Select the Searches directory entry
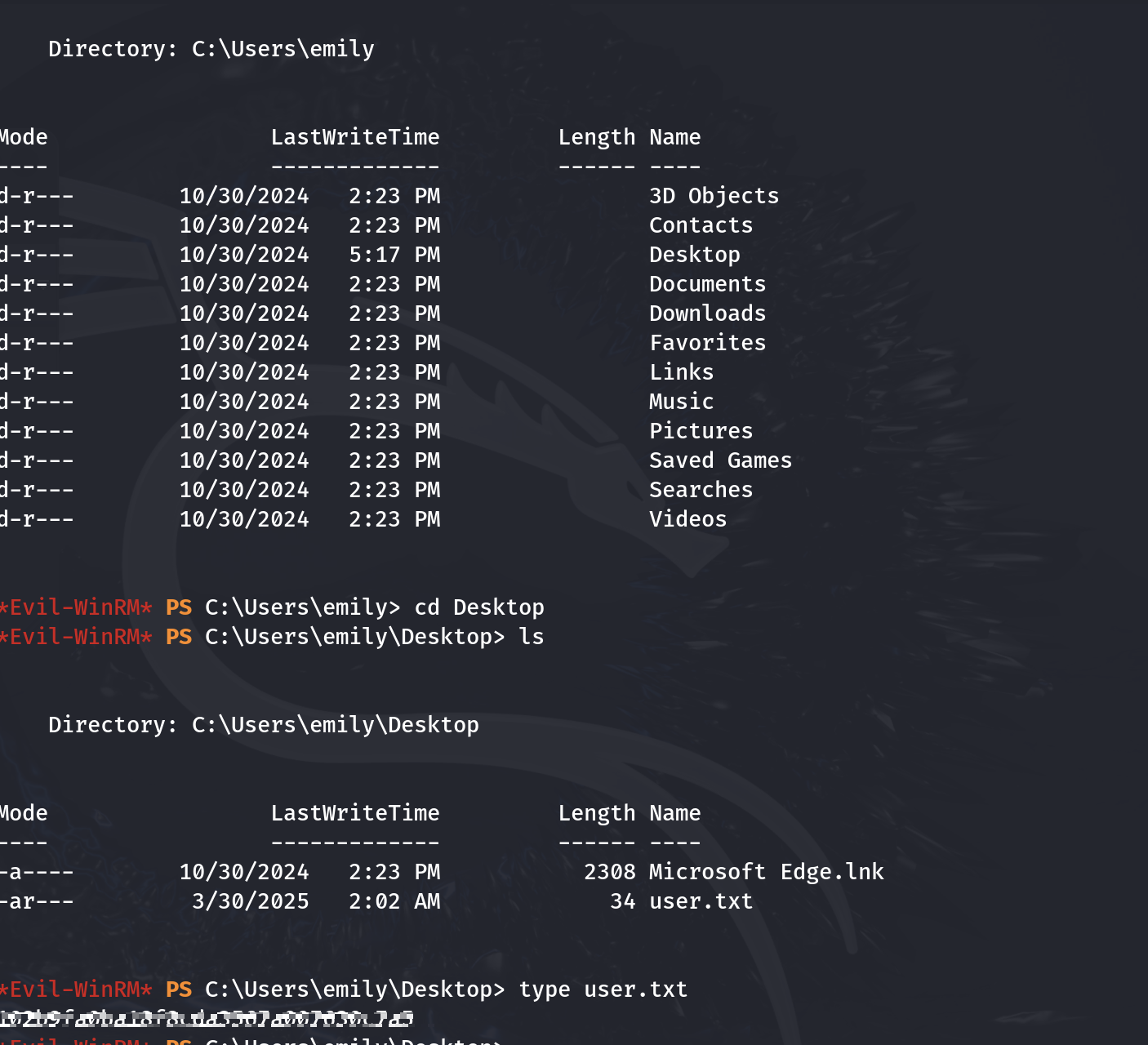Image resolution: width=1148 pixels, height=1045 pixels. [x=701, y=490]
